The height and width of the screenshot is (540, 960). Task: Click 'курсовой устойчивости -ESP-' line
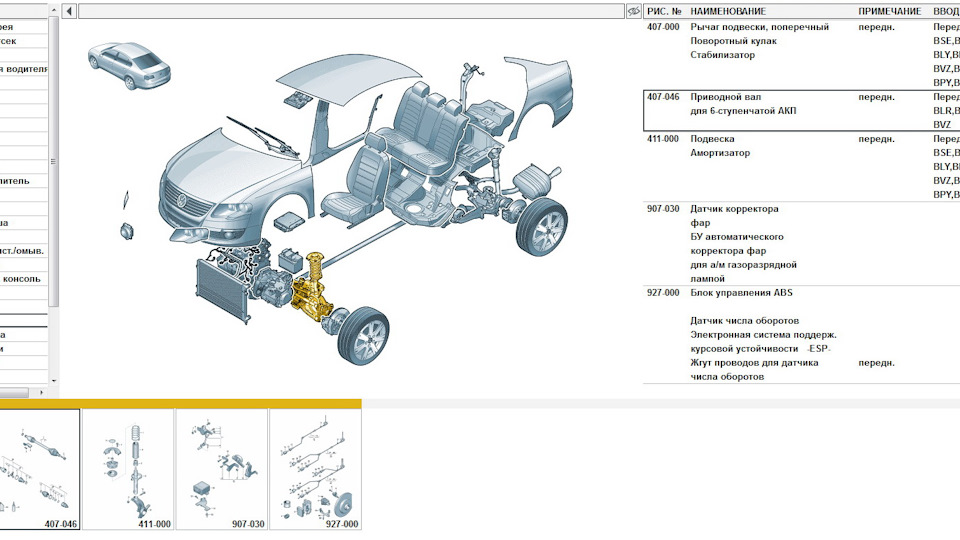pos(760,349)
